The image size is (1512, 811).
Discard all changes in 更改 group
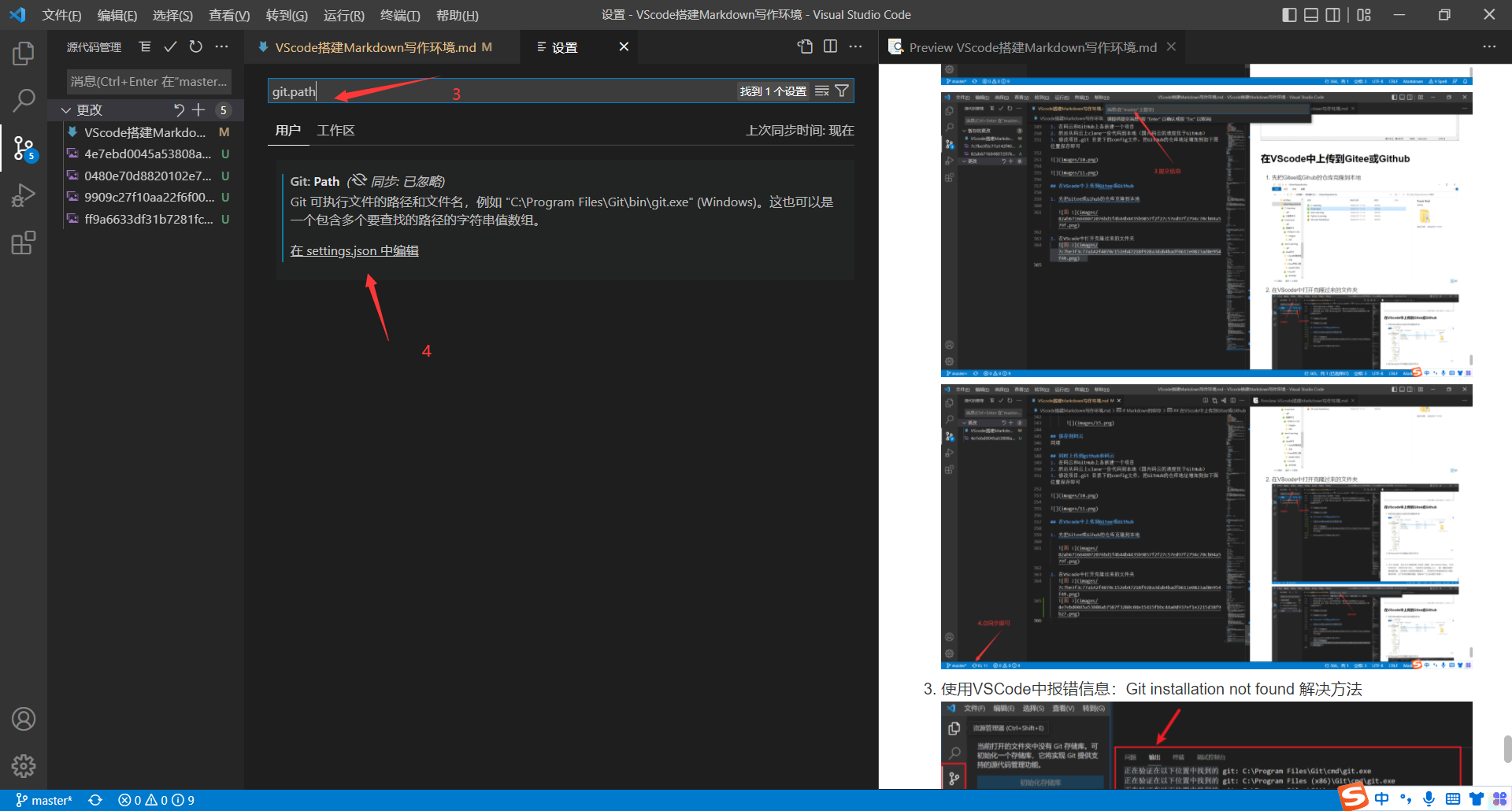(x=179, y=110)
